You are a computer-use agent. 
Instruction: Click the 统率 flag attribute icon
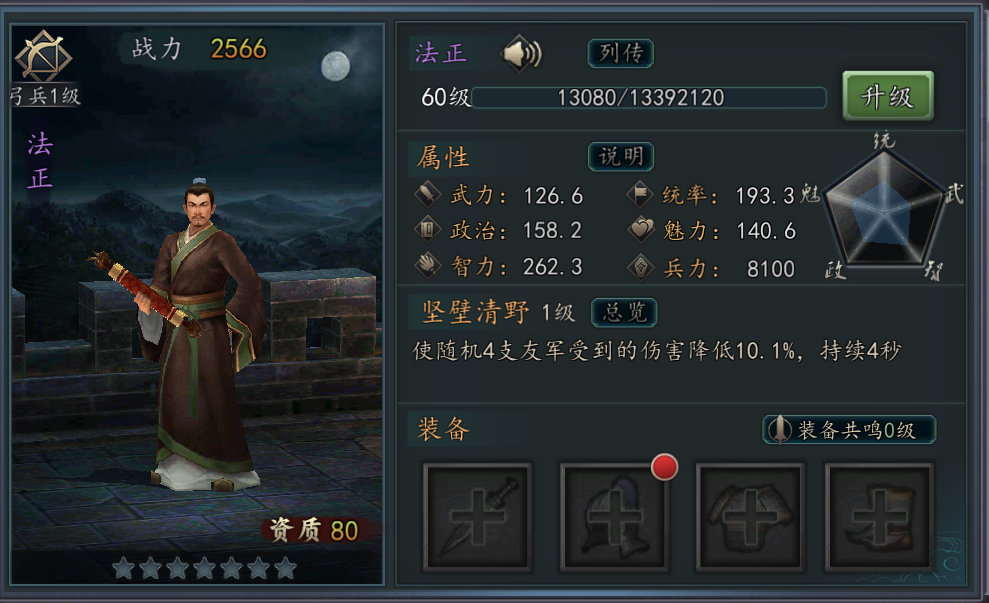click(640, 194)
